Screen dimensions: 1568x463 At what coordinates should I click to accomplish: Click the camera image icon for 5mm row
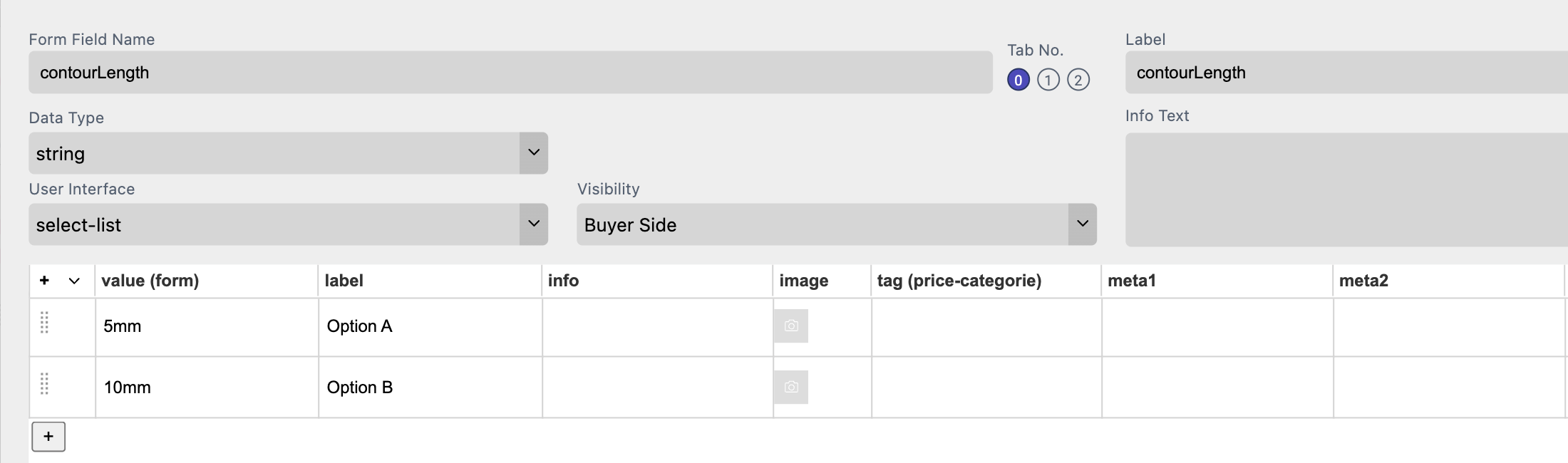pyautogui.click(x=790, y=326)
